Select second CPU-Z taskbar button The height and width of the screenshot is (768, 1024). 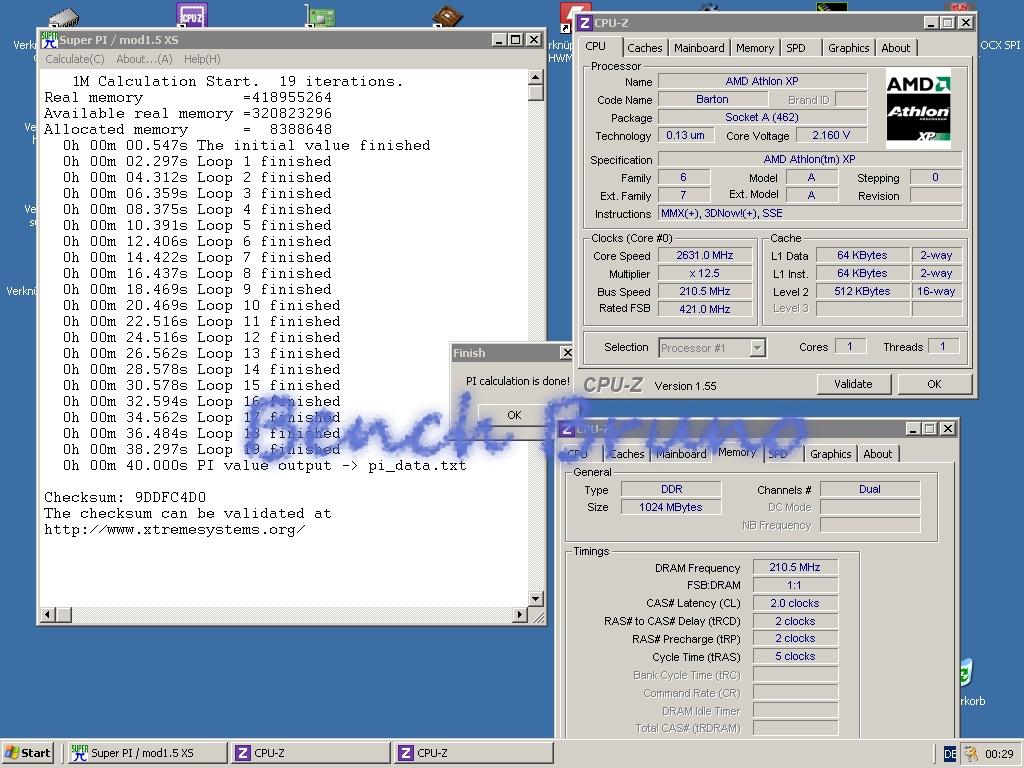[x=474, y=752]
